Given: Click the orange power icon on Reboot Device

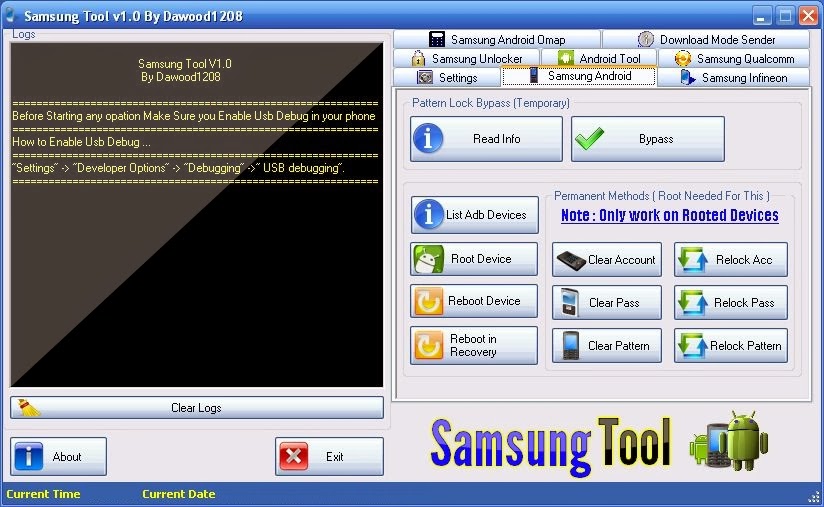Looking at the screenshot, I should [x=428, y=302].
